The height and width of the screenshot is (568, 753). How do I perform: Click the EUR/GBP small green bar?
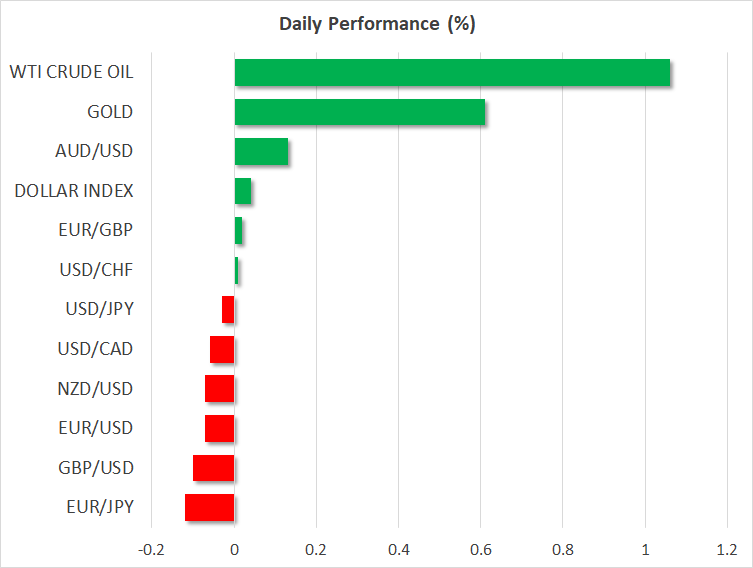pos(238,231)
